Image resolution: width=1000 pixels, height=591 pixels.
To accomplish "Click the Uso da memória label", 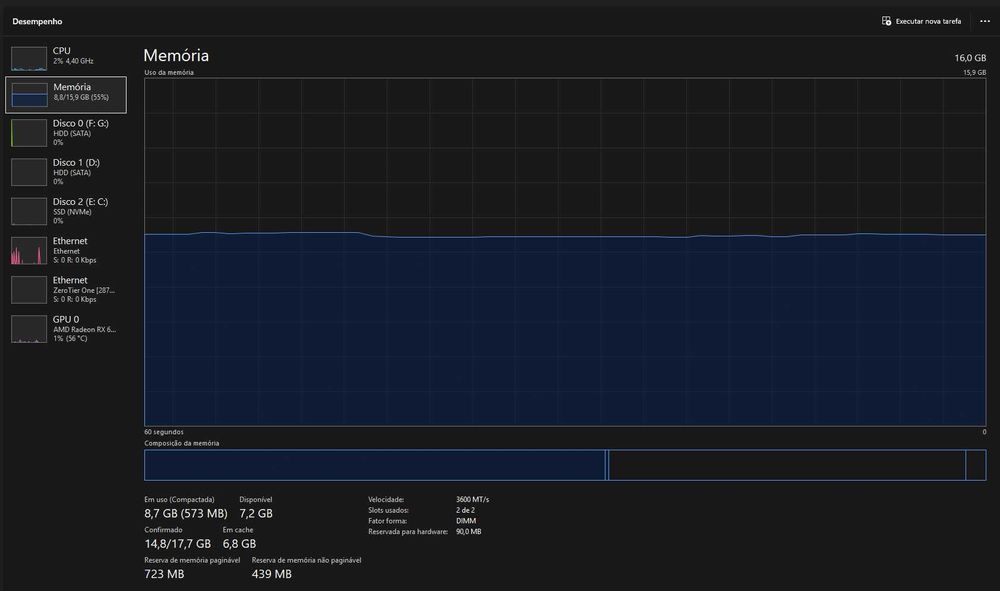I will (x=169, y=73).
